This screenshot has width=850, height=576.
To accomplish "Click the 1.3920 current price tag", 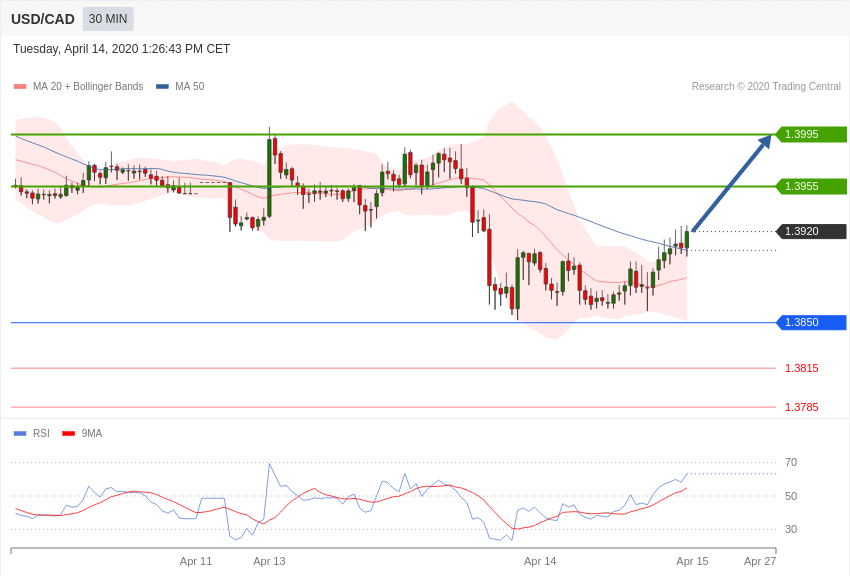I will pyautogui.click(x=812, y=231).
